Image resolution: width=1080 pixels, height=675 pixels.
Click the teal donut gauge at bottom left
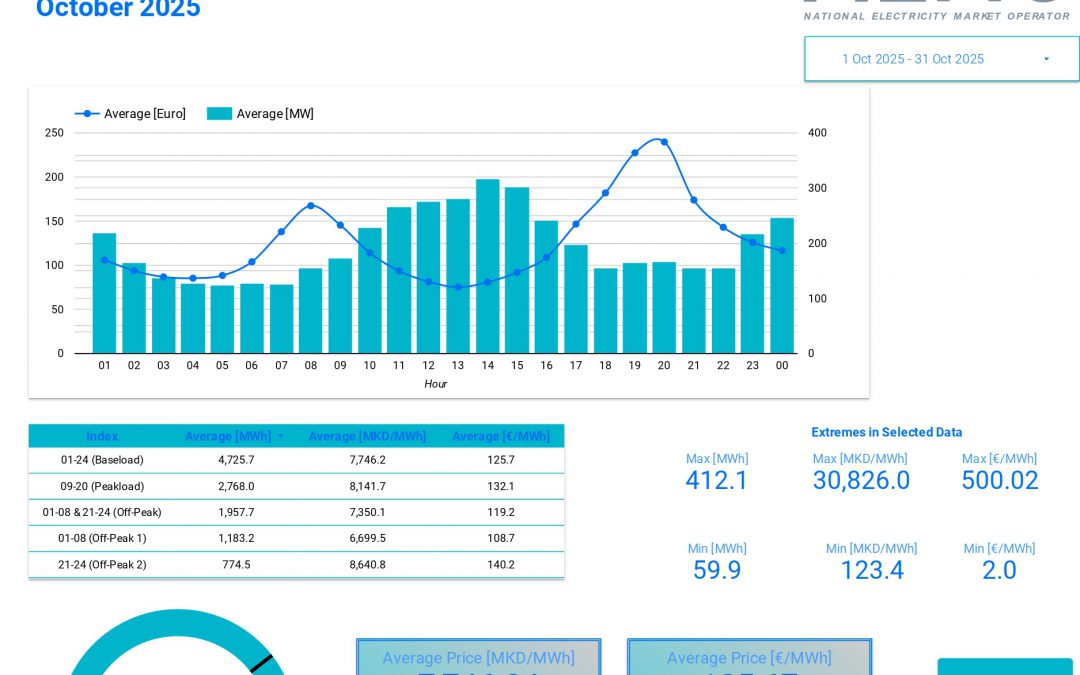pyautogui.click(x=175, y=660)
